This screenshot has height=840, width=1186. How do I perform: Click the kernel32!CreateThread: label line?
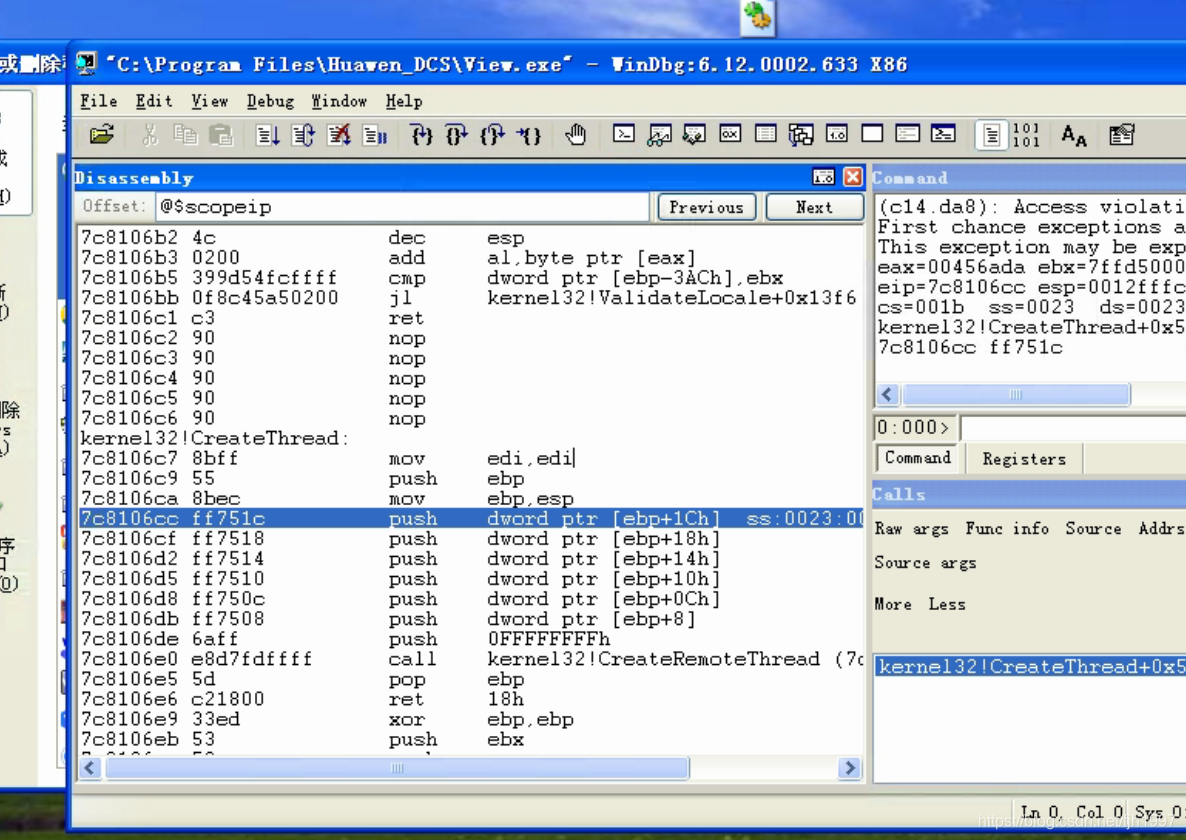(215, 439)
